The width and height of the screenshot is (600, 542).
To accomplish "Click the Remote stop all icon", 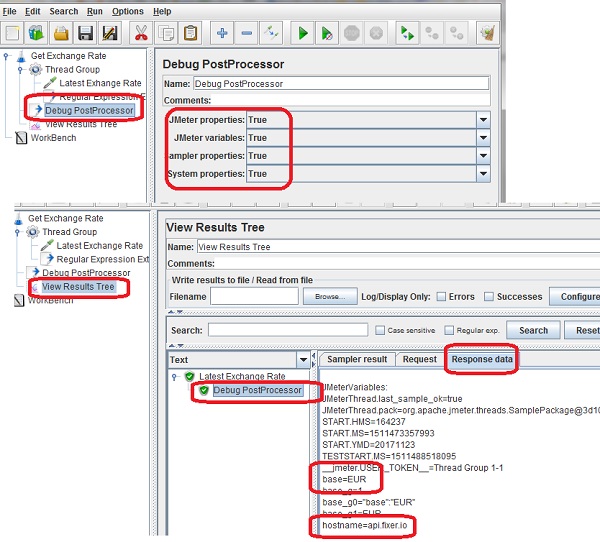I will (432, 33).
